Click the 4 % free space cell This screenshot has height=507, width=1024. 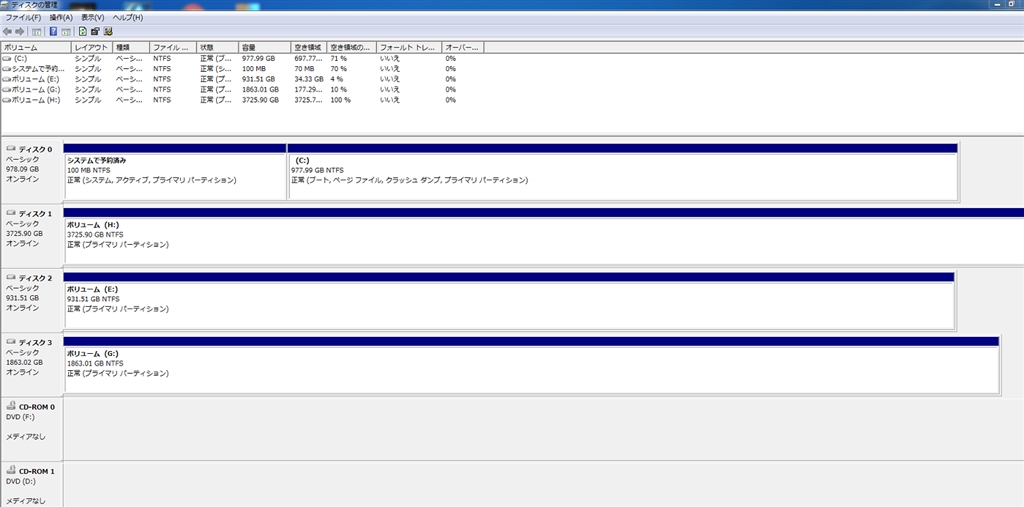coord(336,79)
